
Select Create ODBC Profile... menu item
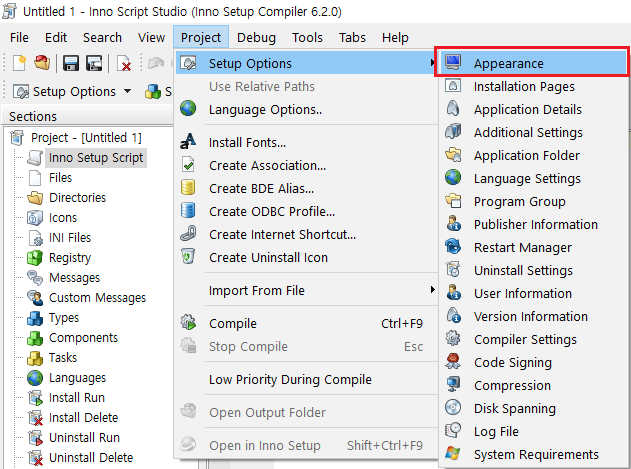307,211
